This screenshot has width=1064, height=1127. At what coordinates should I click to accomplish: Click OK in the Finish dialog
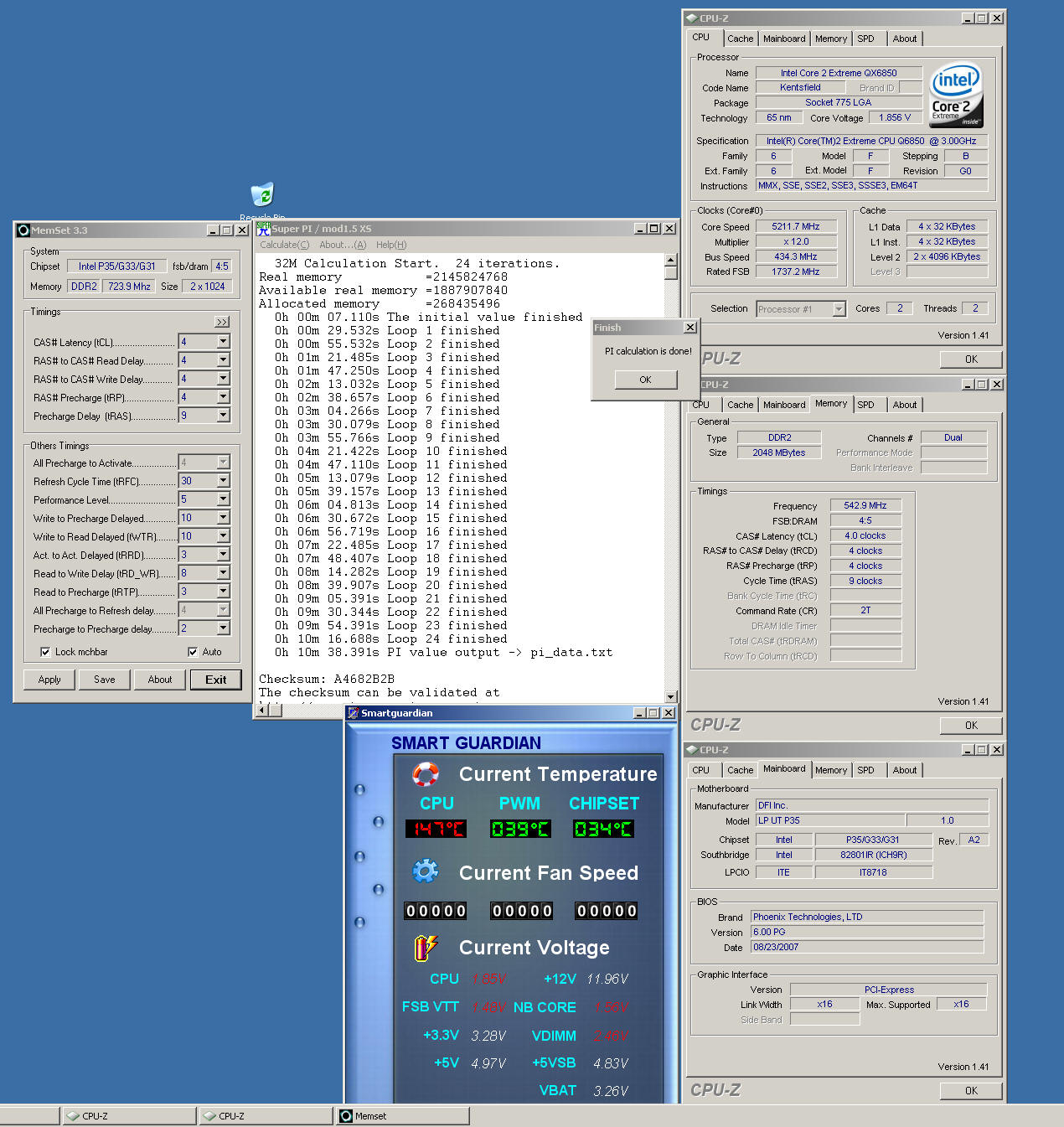pyautogui.click(x=645, y=380)
